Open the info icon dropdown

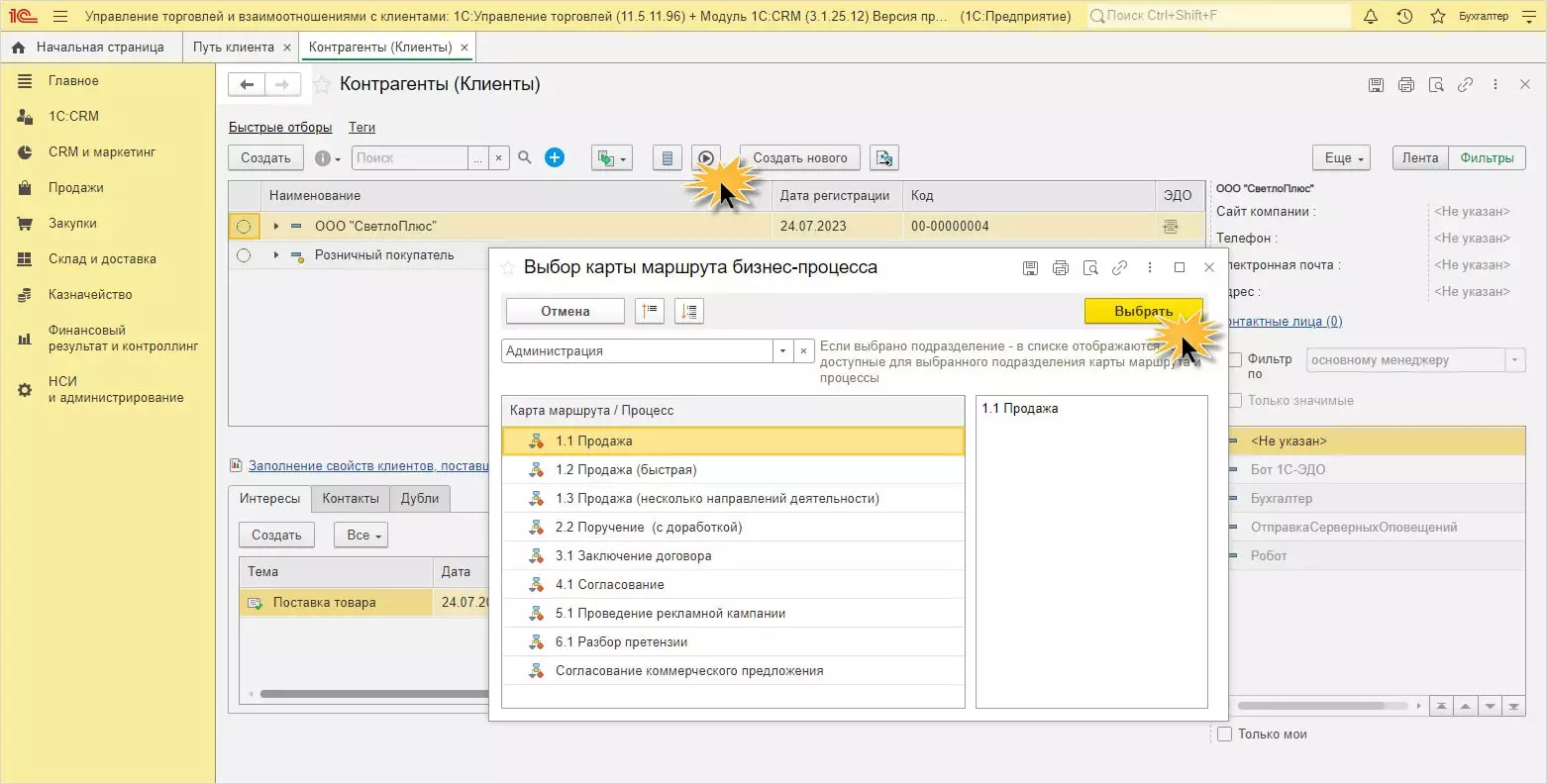327,157
